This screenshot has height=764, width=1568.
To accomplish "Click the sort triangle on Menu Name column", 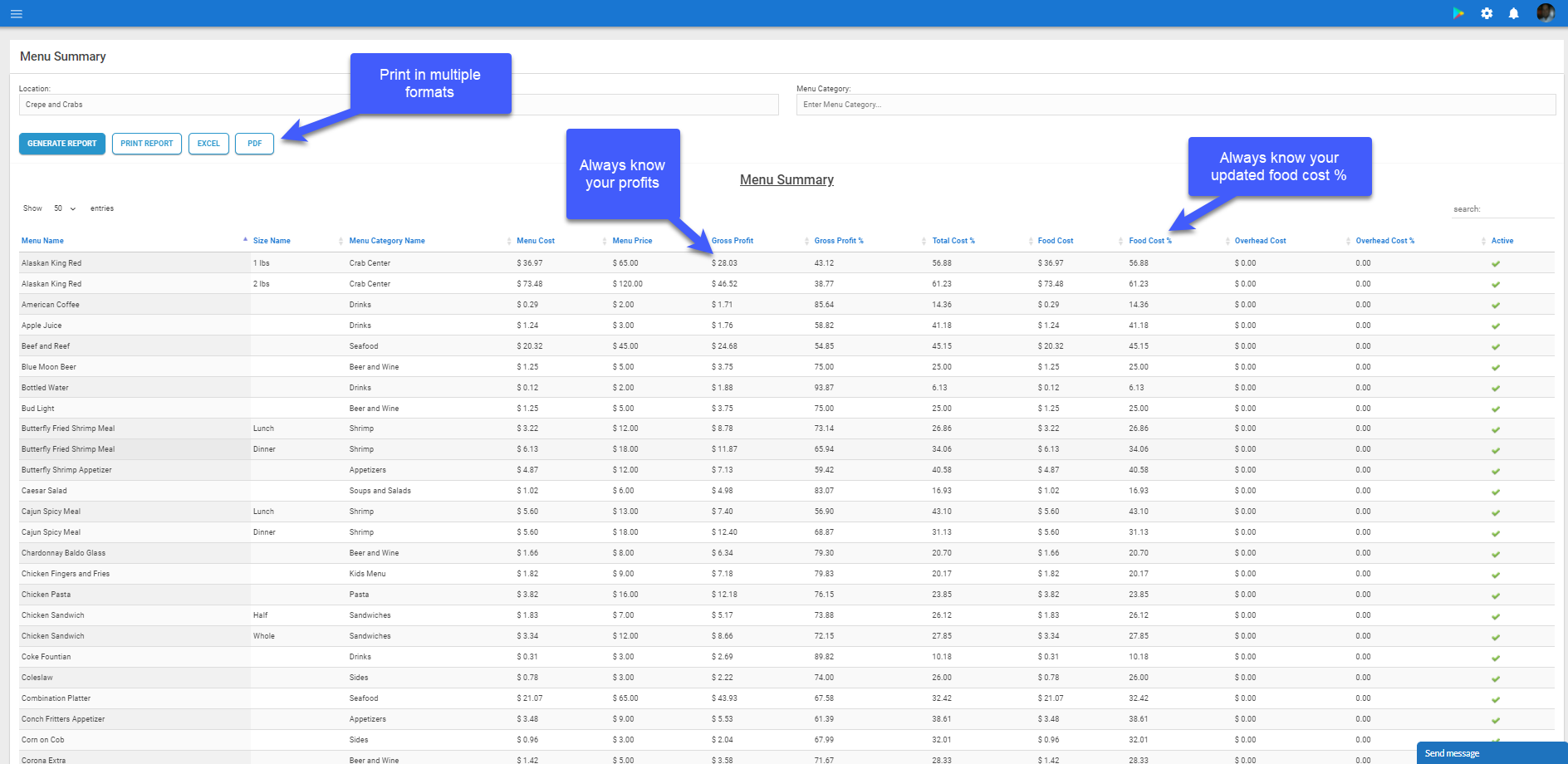I will tap(244, 238).
